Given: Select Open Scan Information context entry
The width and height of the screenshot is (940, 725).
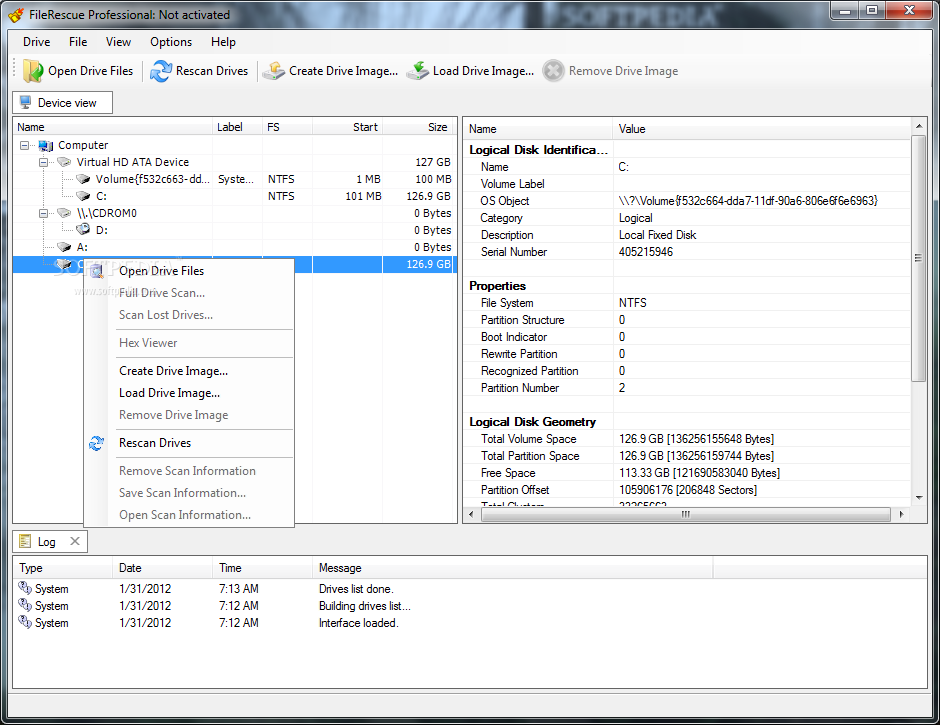Looking at the screenshot, I should 189,515.
